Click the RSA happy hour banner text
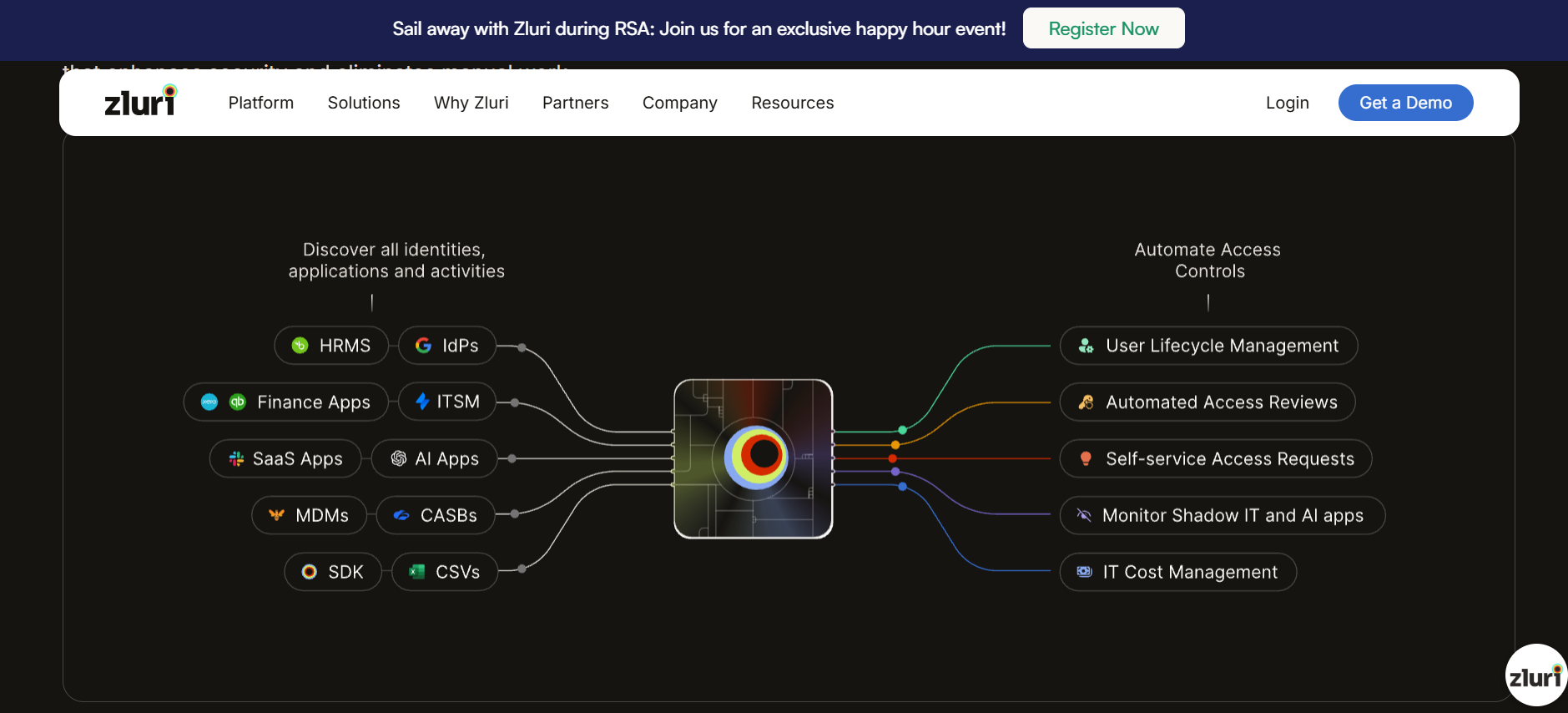Image resolution: width=1568 pixels, height=713 pixels. click(699, 28)
